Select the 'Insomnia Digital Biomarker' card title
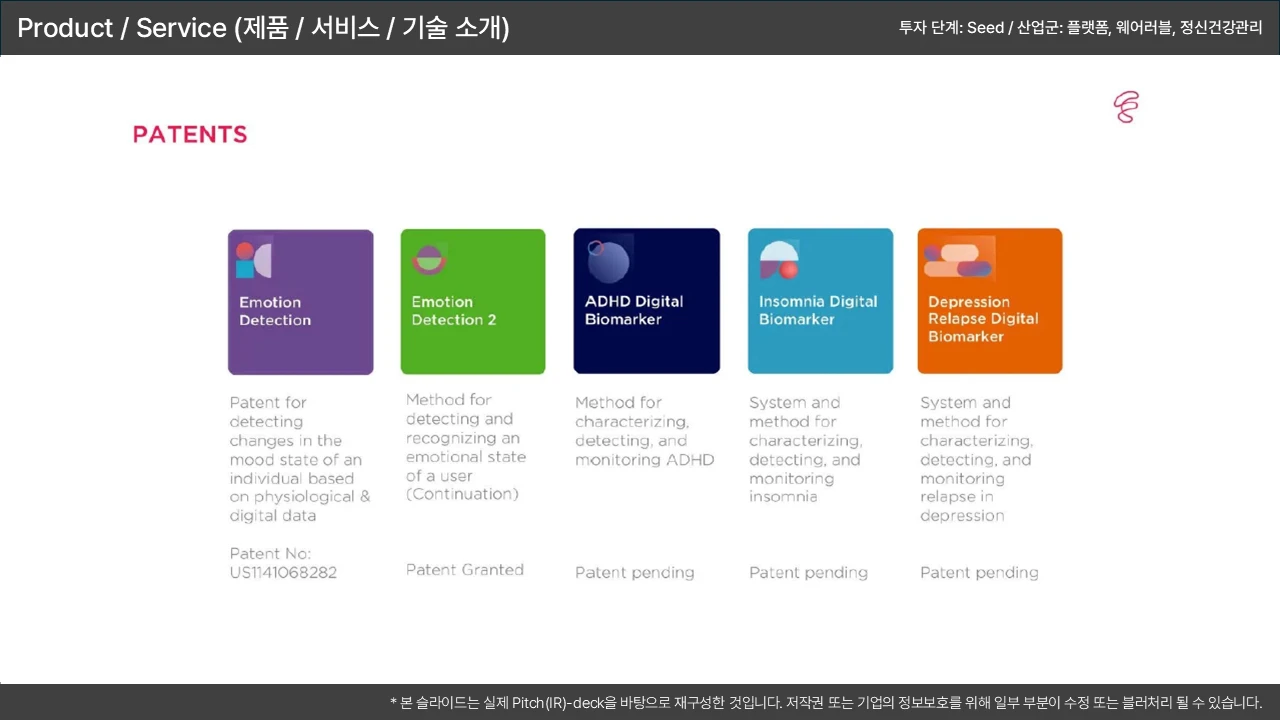1280x720 pixels. coord(817,310)
